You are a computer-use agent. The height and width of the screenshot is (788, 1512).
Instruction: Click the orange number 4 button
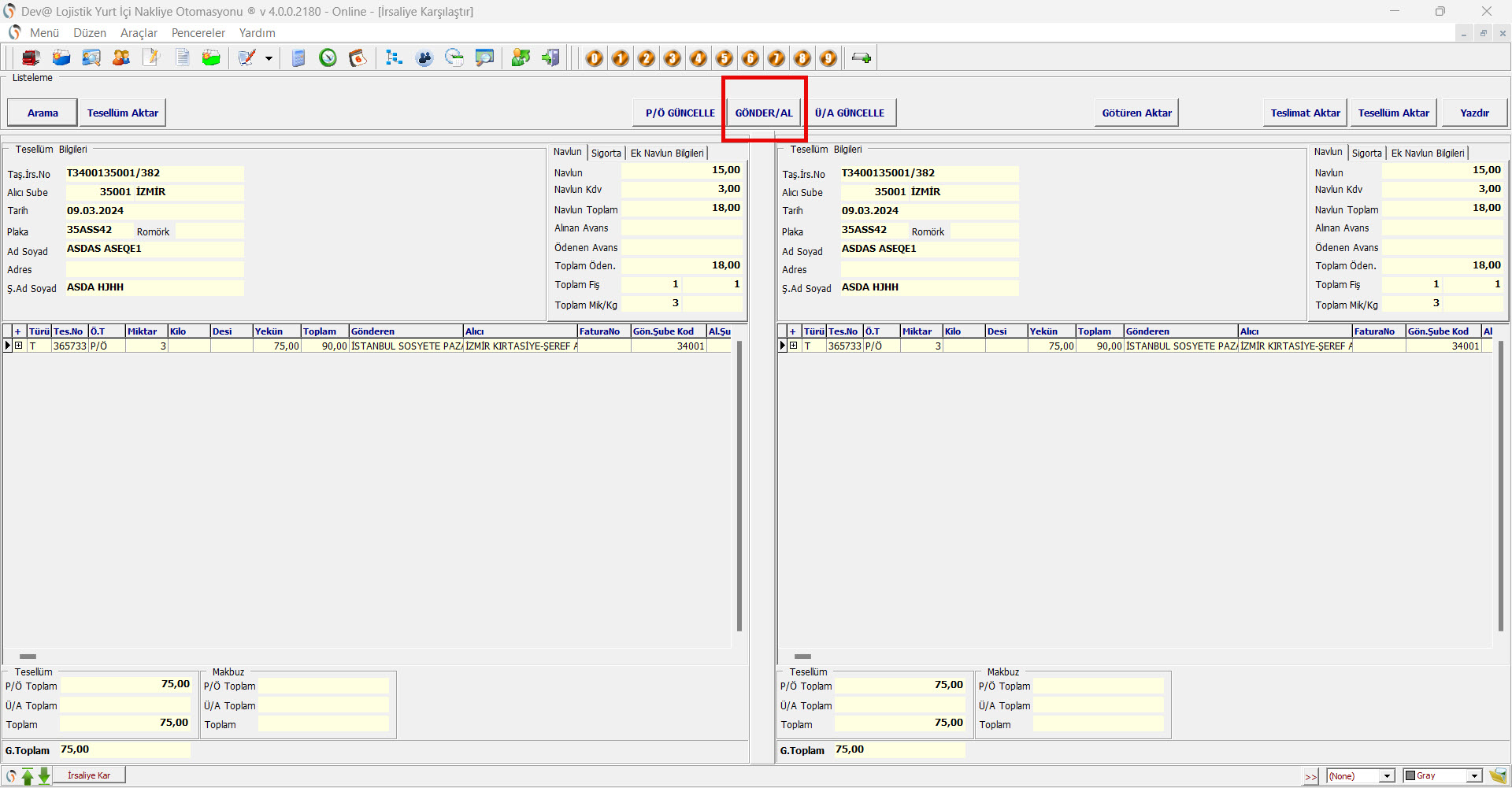coord(699,58)
